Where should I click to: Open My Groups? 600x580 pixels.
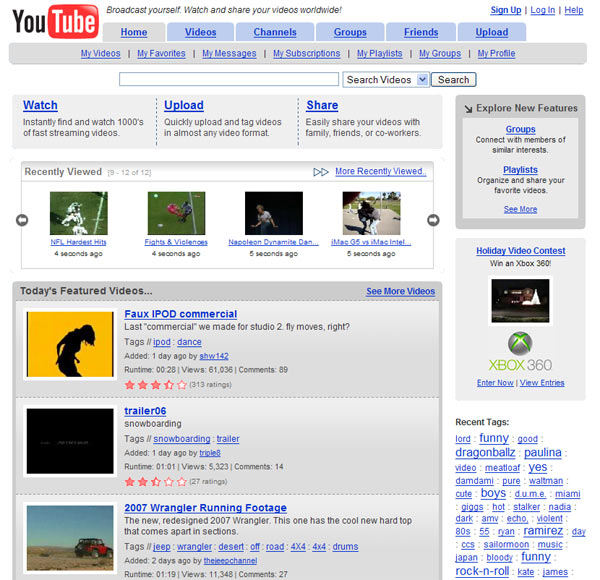click(x=440, y=54)
